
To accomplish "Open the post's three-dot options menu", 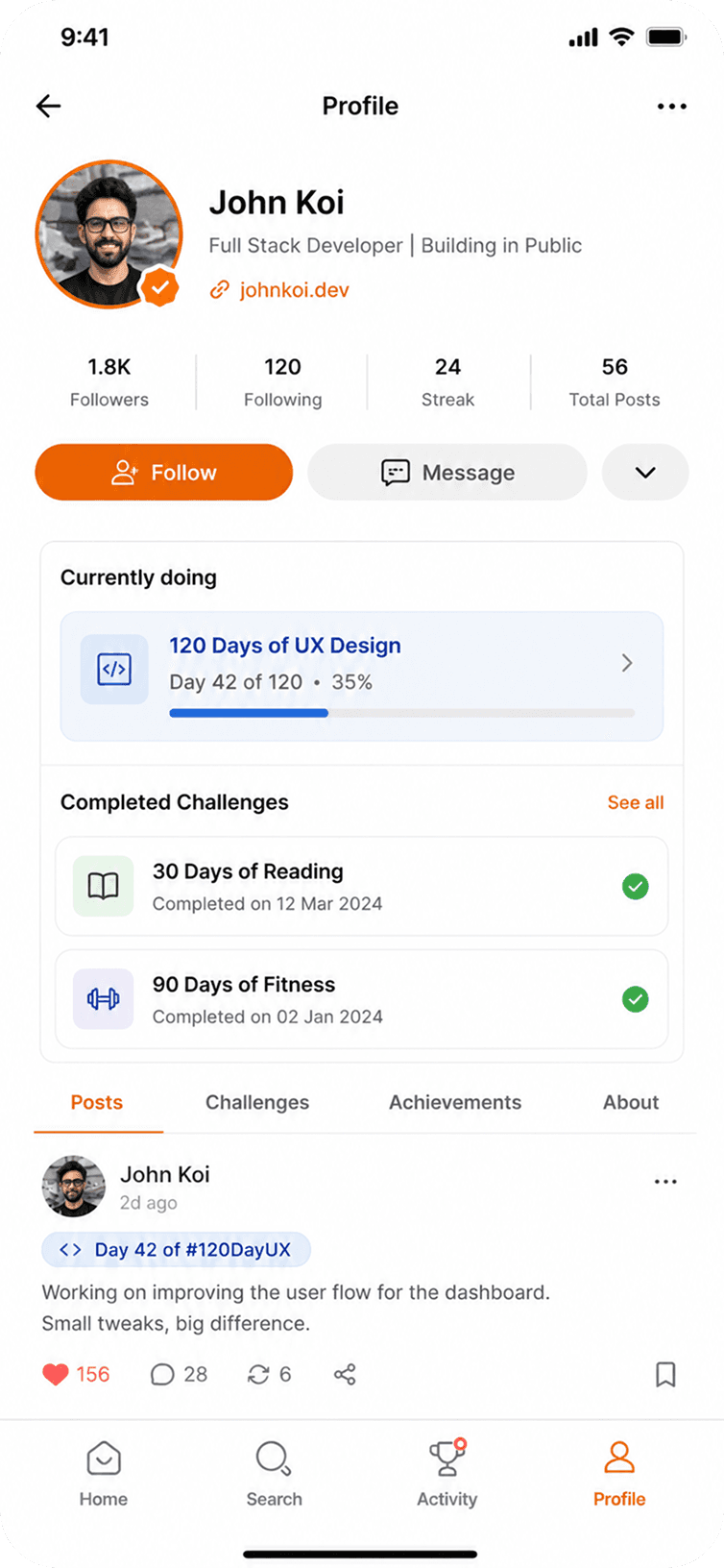I will click(x=665, y=1181).
